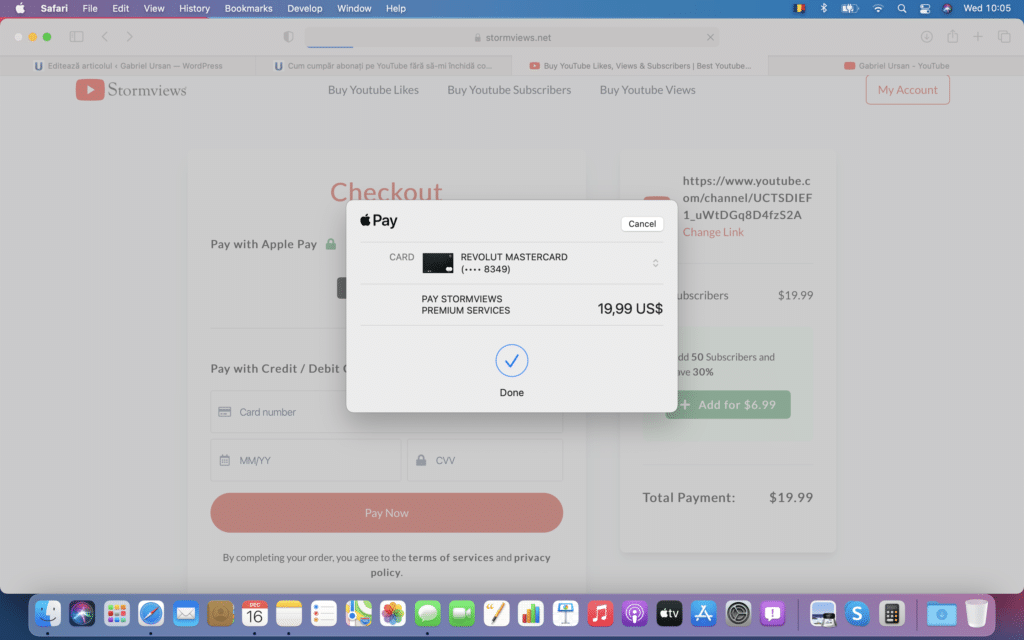The height and width of the screenshot is (640, 1024).
Task: Open Mail from the Dock
Action: point(185,614)
